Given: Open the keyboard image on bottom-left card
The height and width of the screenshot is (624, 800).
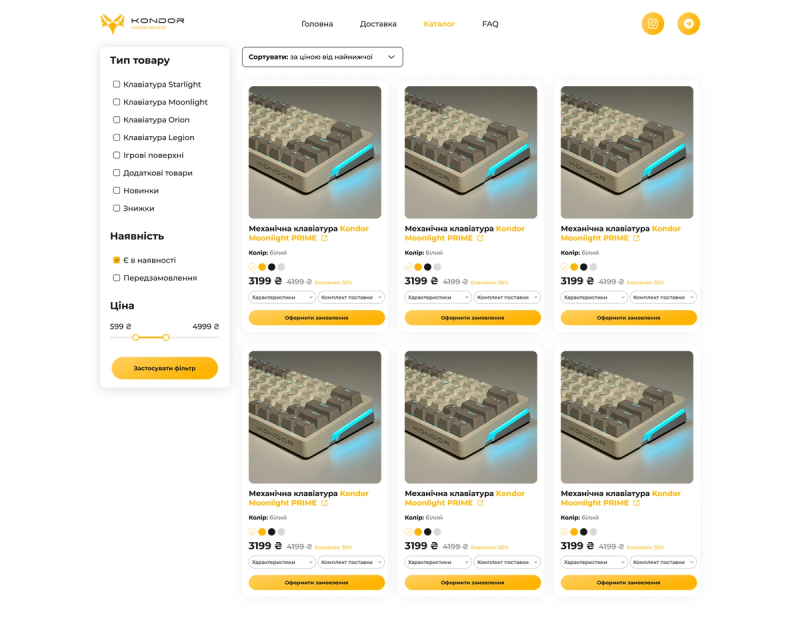Looking at the screenshot, I should click(x=315, y=417).
